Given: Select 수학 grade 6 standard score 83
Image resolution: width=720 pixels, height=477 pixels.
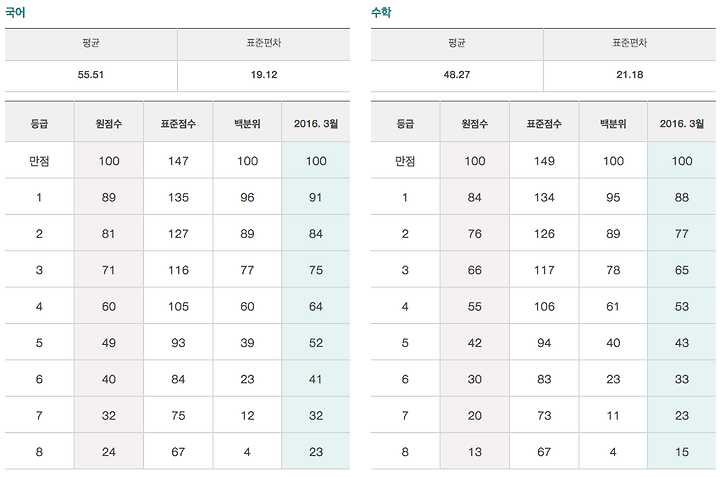Looking at the screenshot, I should (544, 379).
